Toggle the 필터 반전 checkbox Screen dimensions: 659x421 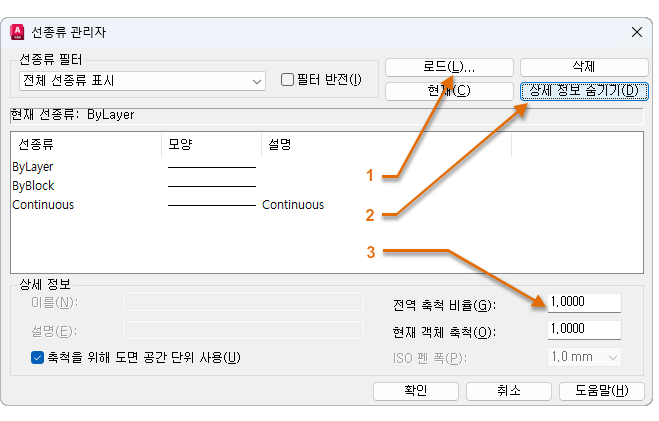(x=288, y=80)
